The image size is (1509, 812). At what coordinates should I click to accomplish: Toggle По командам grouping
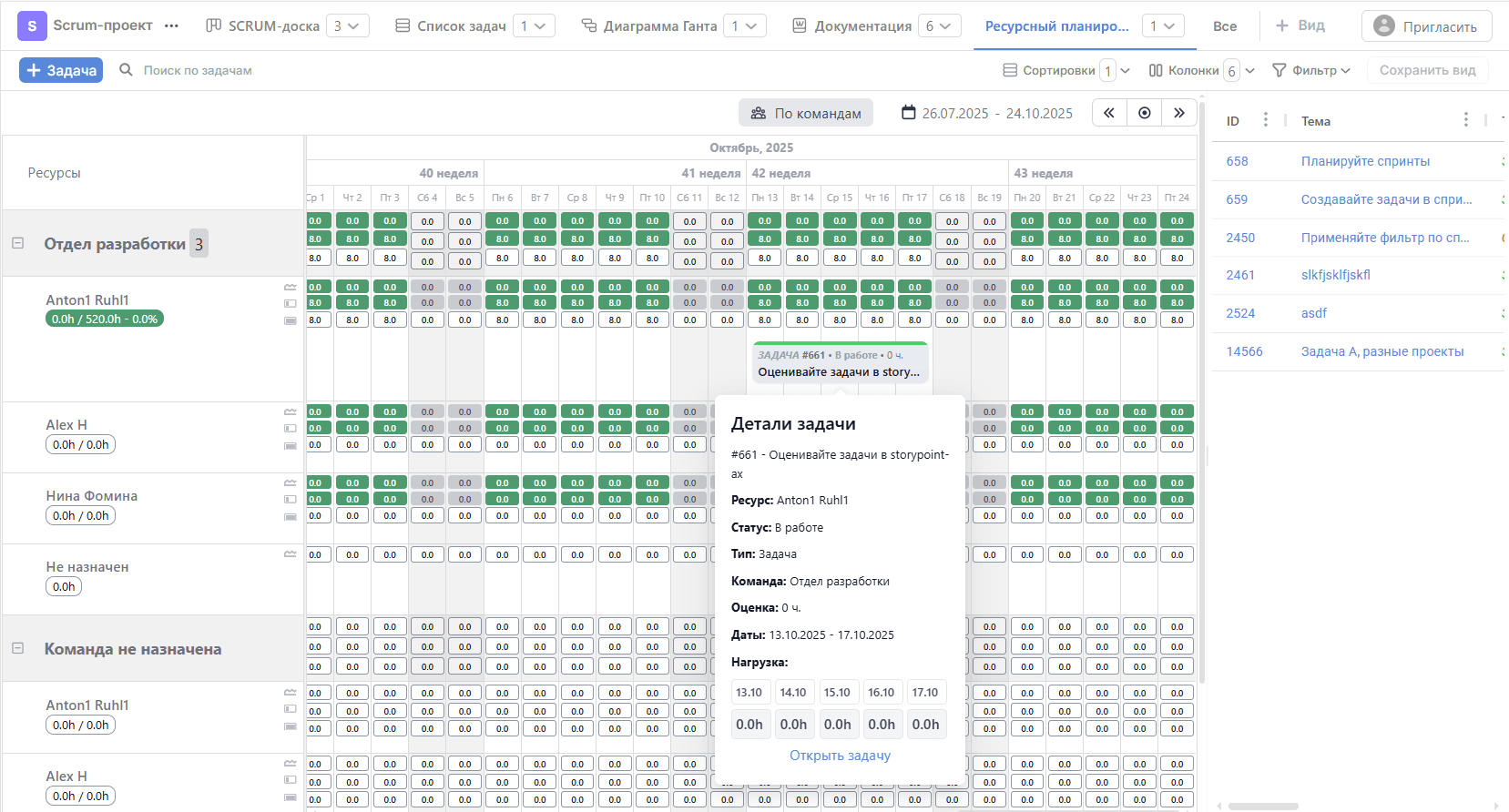pos(805,113)
